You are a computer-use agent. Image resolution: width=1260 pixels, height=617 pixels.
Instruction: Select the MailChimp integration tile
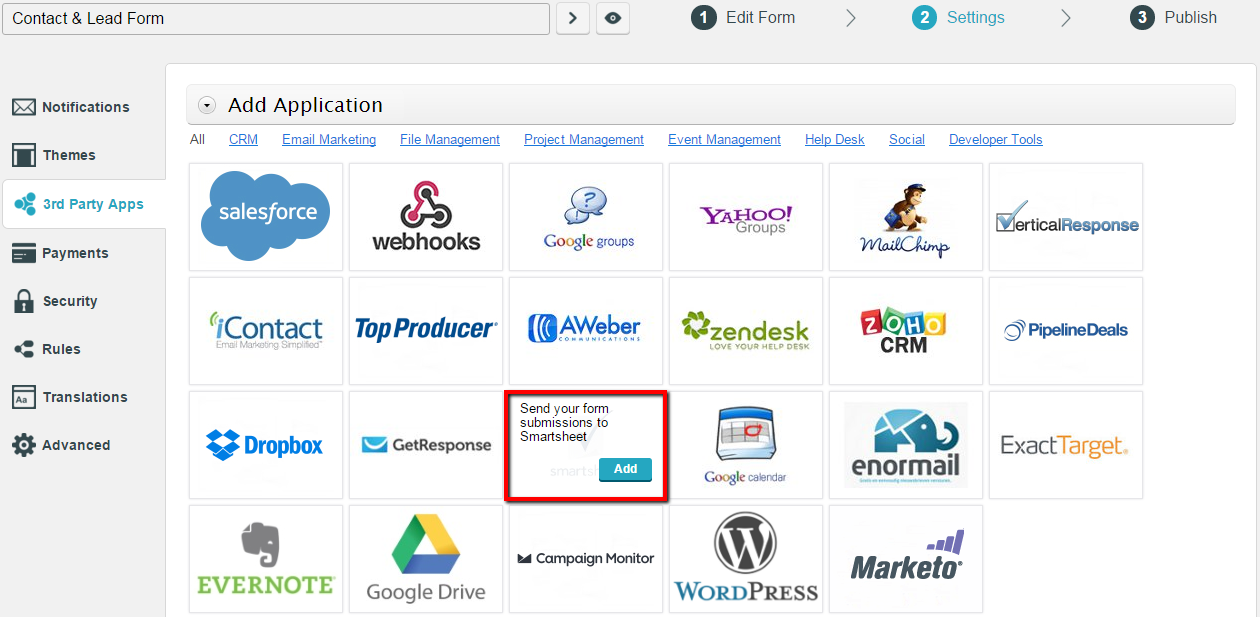coord(906,217)
